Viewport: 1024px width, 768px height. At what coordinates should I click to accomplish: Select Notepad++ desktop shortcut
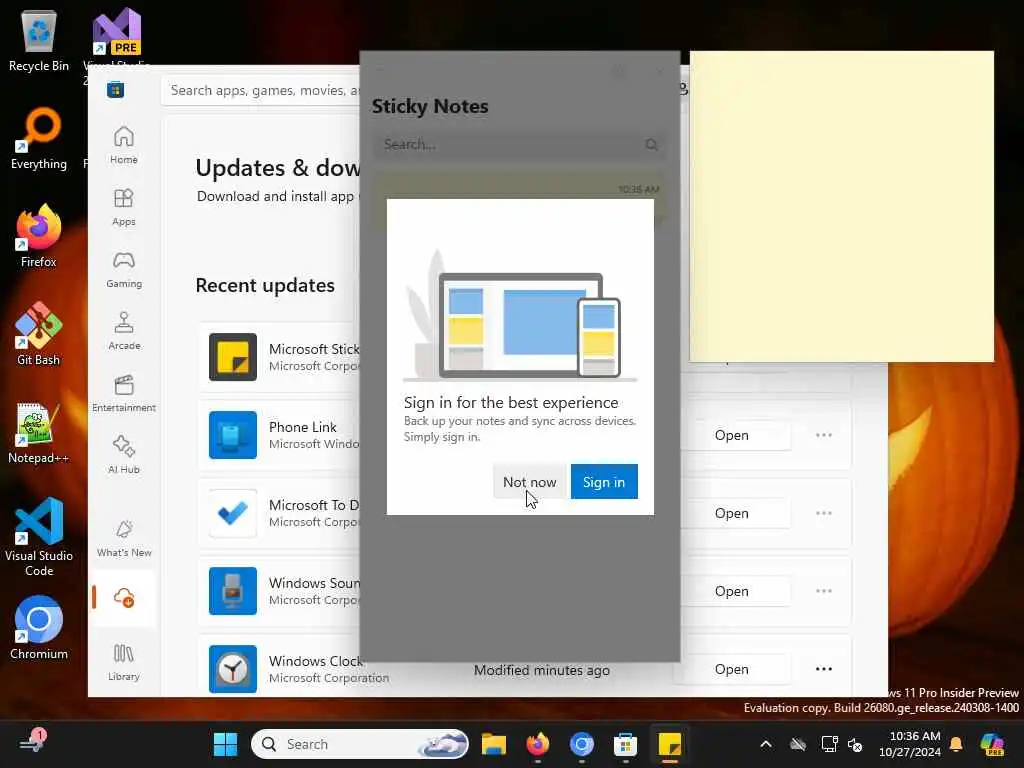point(39,433)
